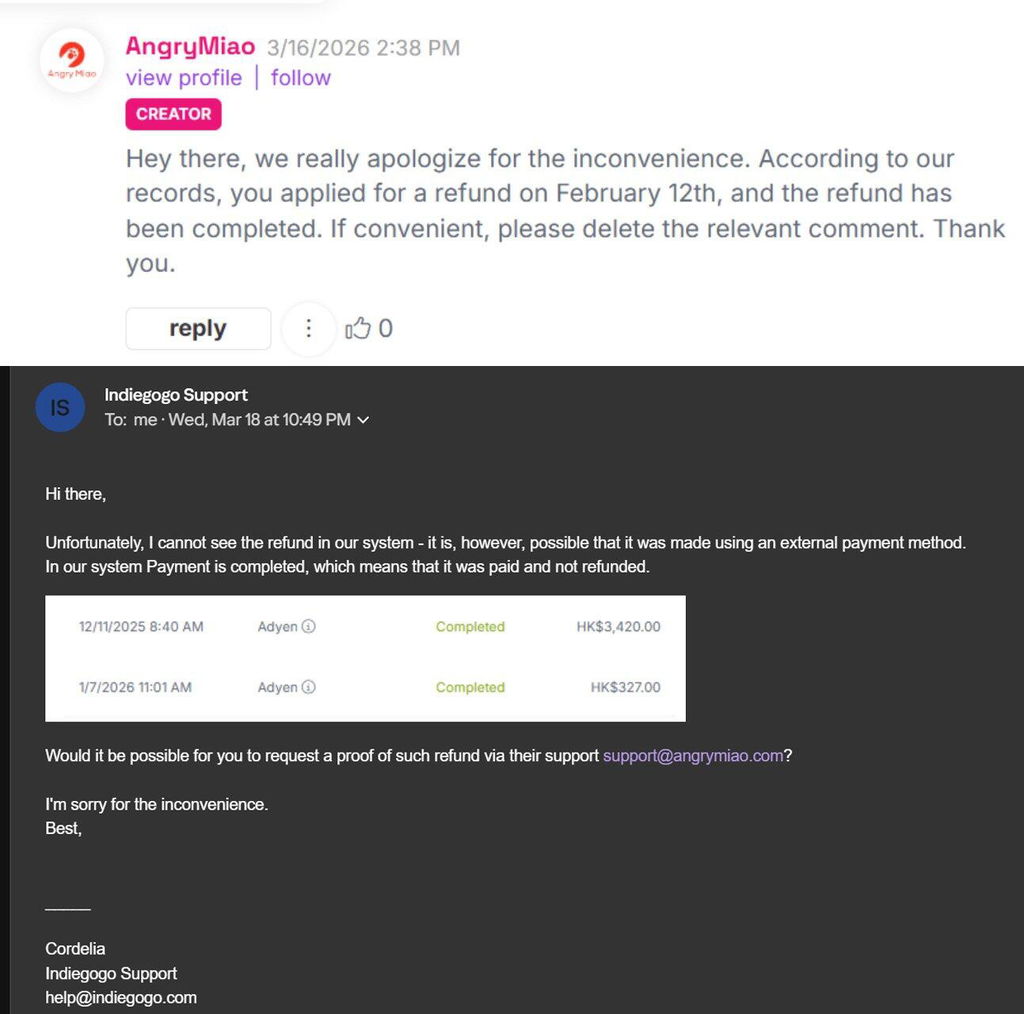Click the 12/11/2025 8:40 AM transaction date

click(141, 626)
